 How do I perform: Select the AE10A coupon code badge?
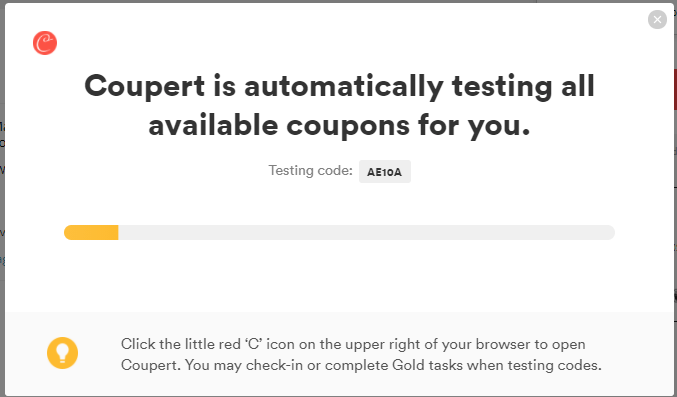click(385, 172)
